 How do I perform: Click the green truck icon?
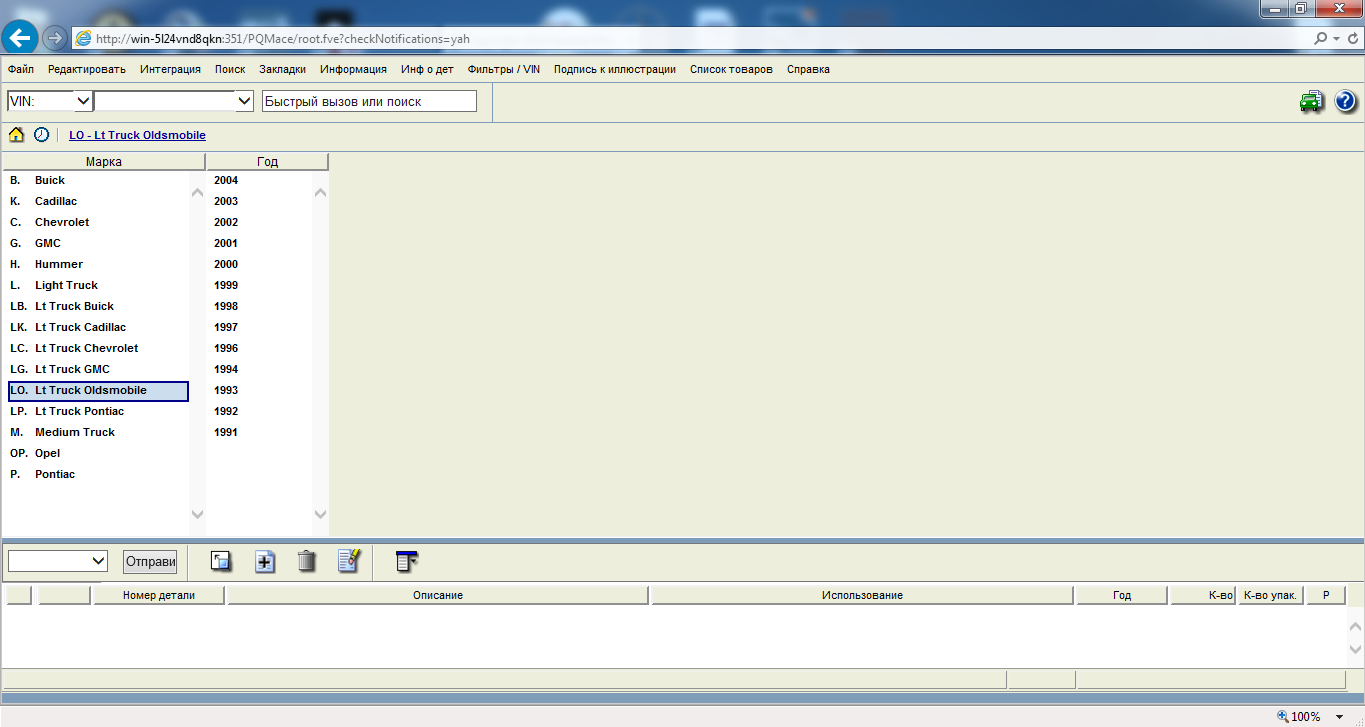[x=1312, y=101]
